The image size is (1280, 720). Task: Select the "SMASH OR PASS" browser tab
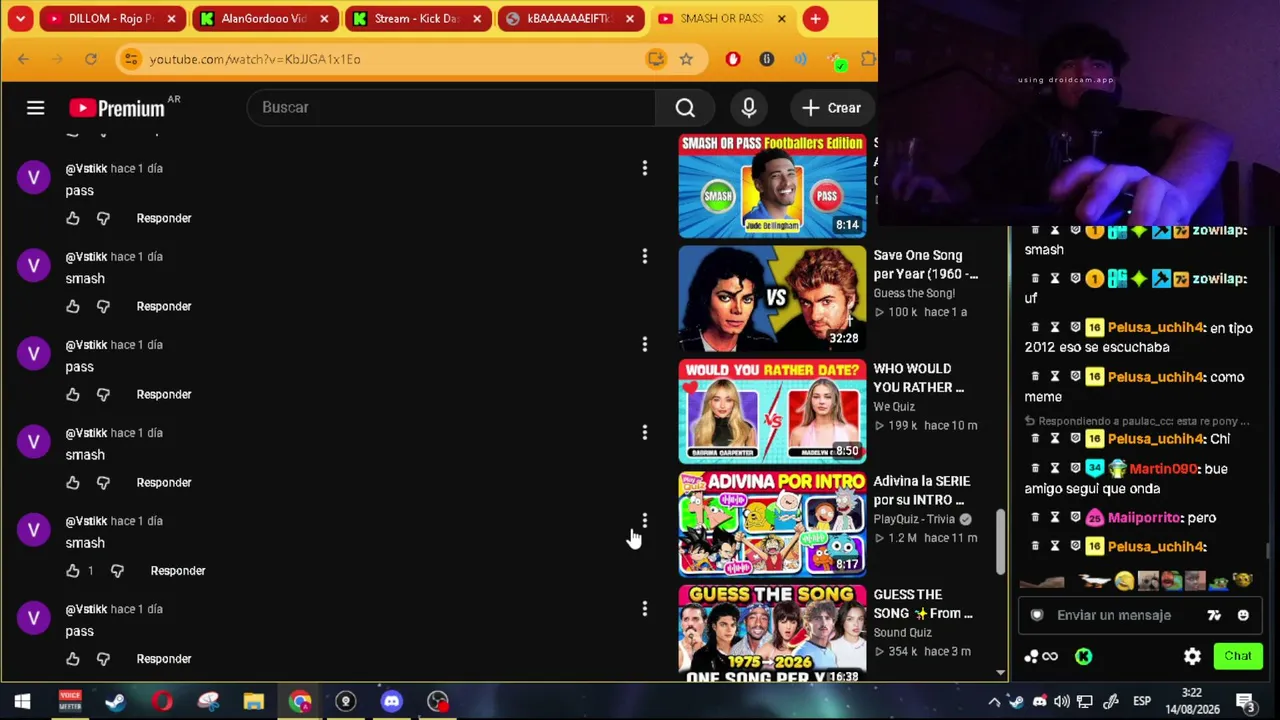720,18
